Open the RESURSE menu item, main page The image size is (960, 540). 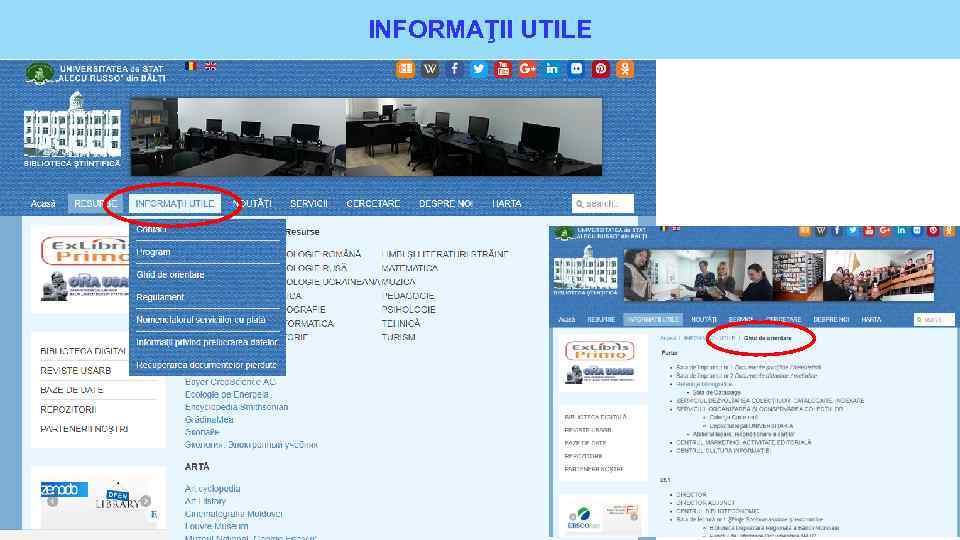tap(96, 203)
